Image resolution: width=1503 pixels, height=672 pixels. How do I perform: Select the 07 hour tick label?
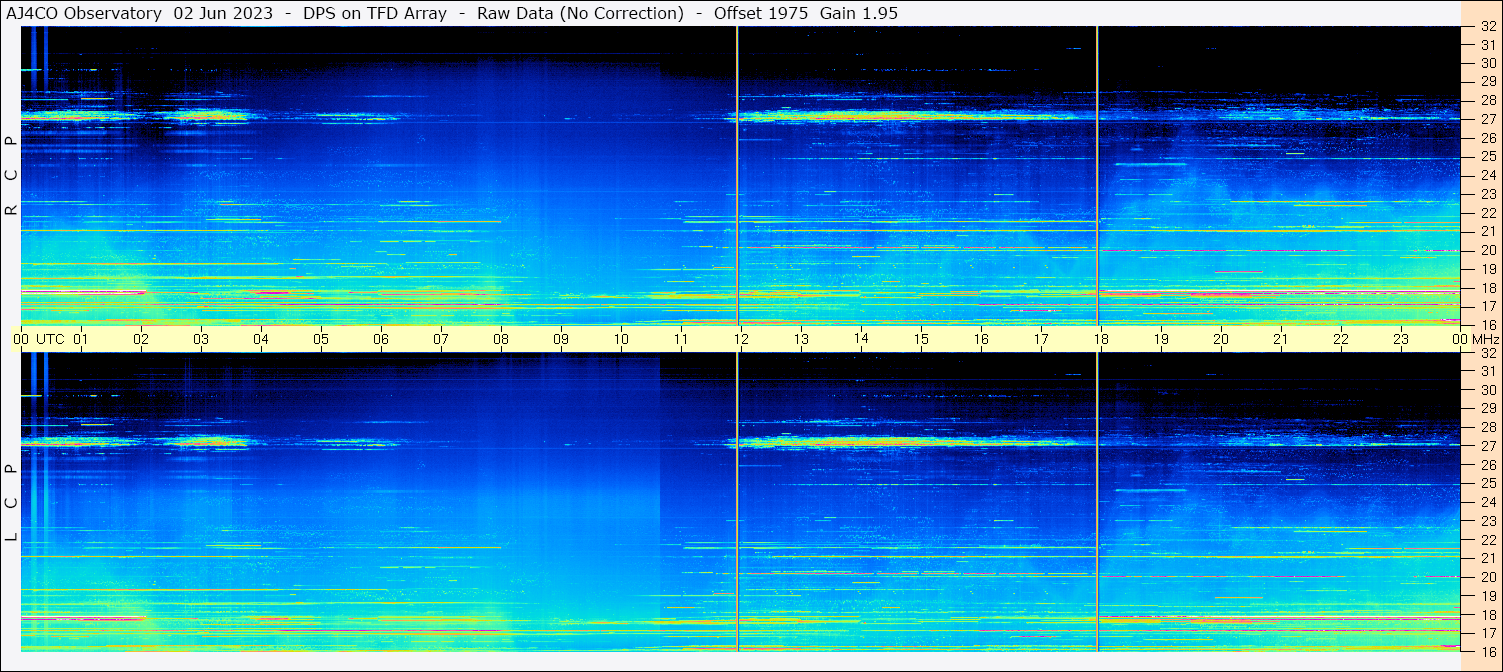click(441, 339)
